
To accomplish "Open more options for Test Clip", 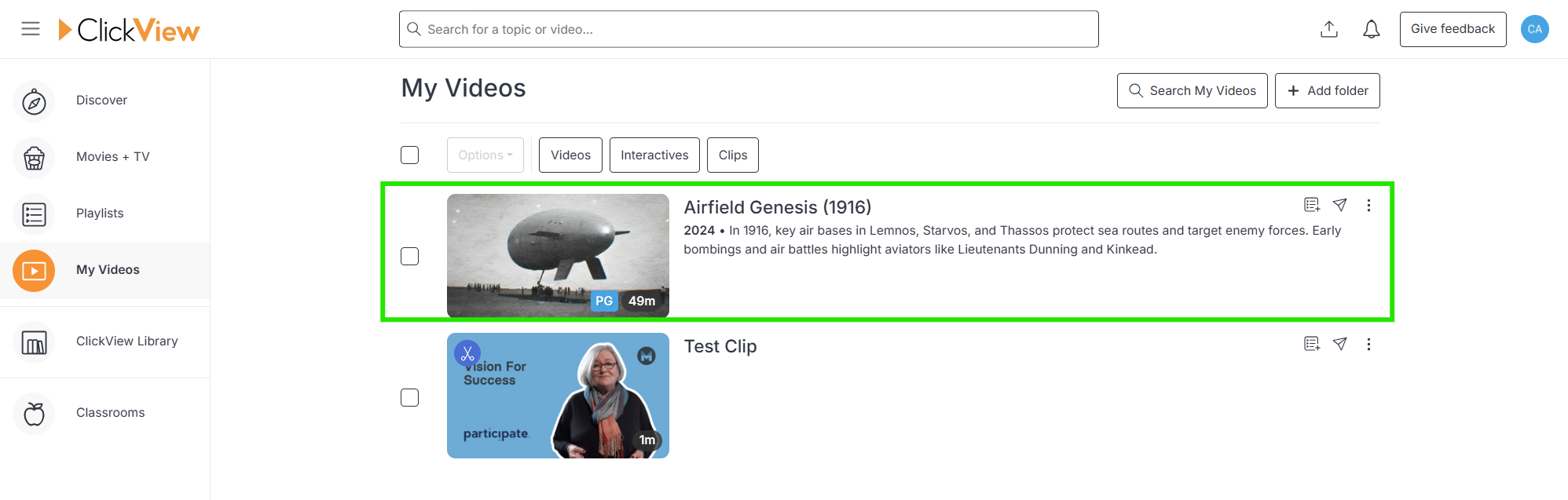I will click(1368, 344).
